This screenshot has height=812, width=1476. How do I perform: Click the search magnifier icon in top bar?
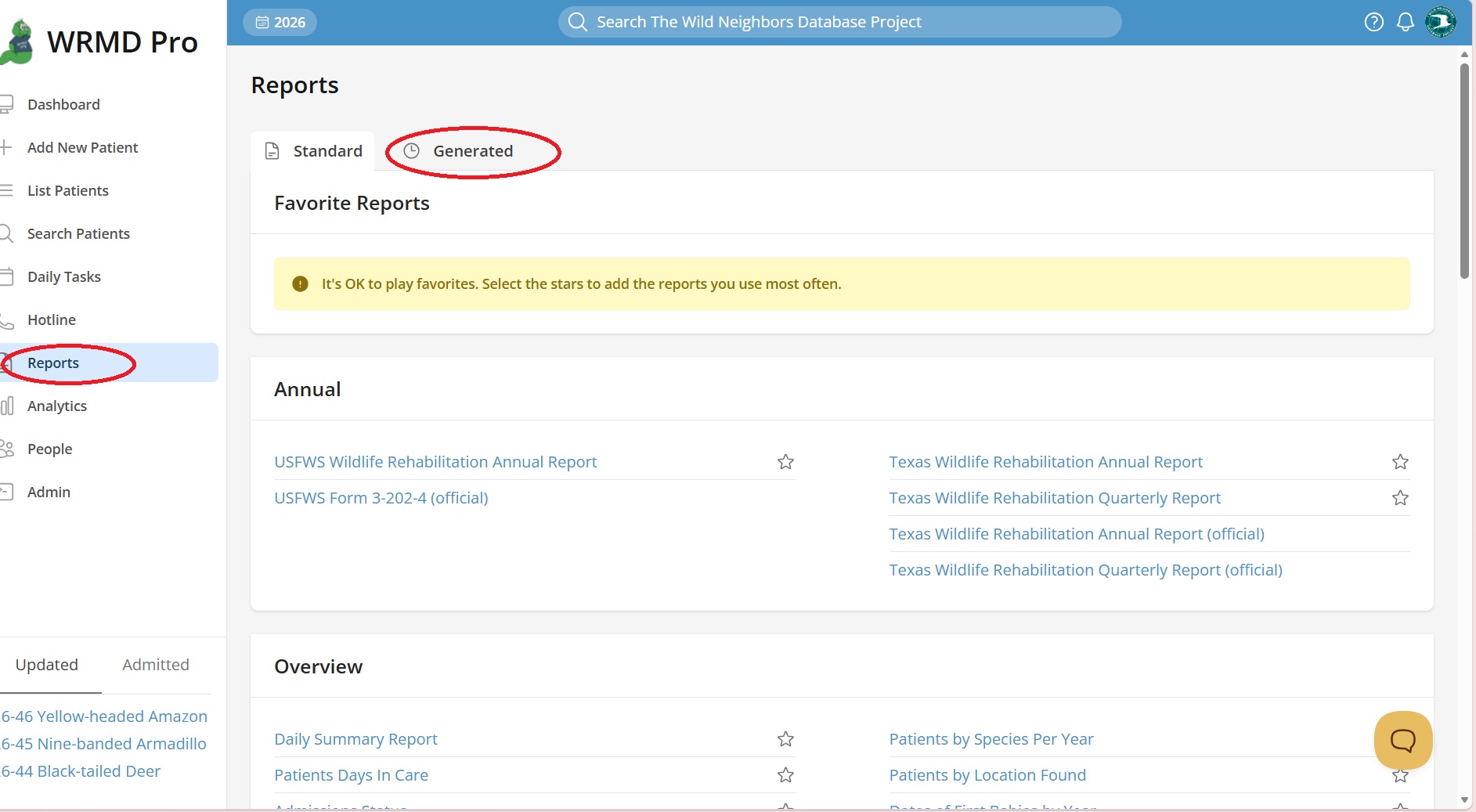(578, 22)
